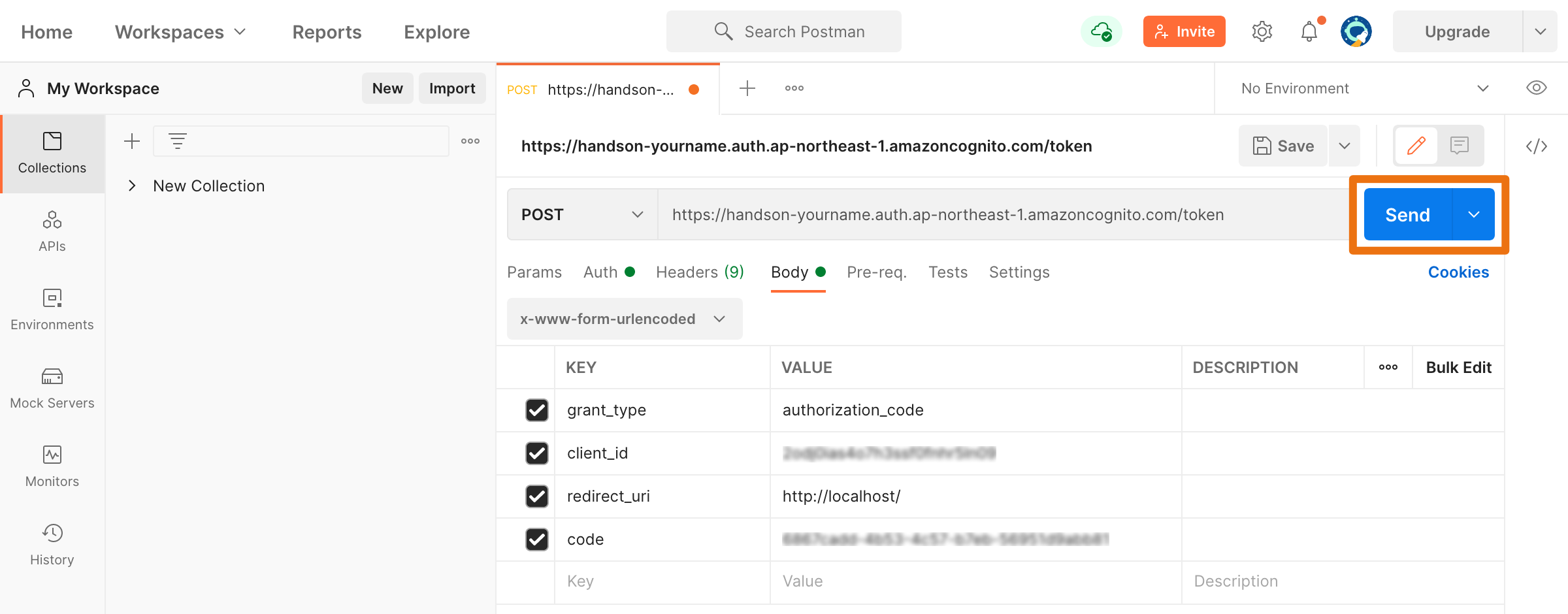Image resolution: width=1568 pixels, height=614 pixels.
Task: Open the Environments sidebar panel
Action: (52, 310)
